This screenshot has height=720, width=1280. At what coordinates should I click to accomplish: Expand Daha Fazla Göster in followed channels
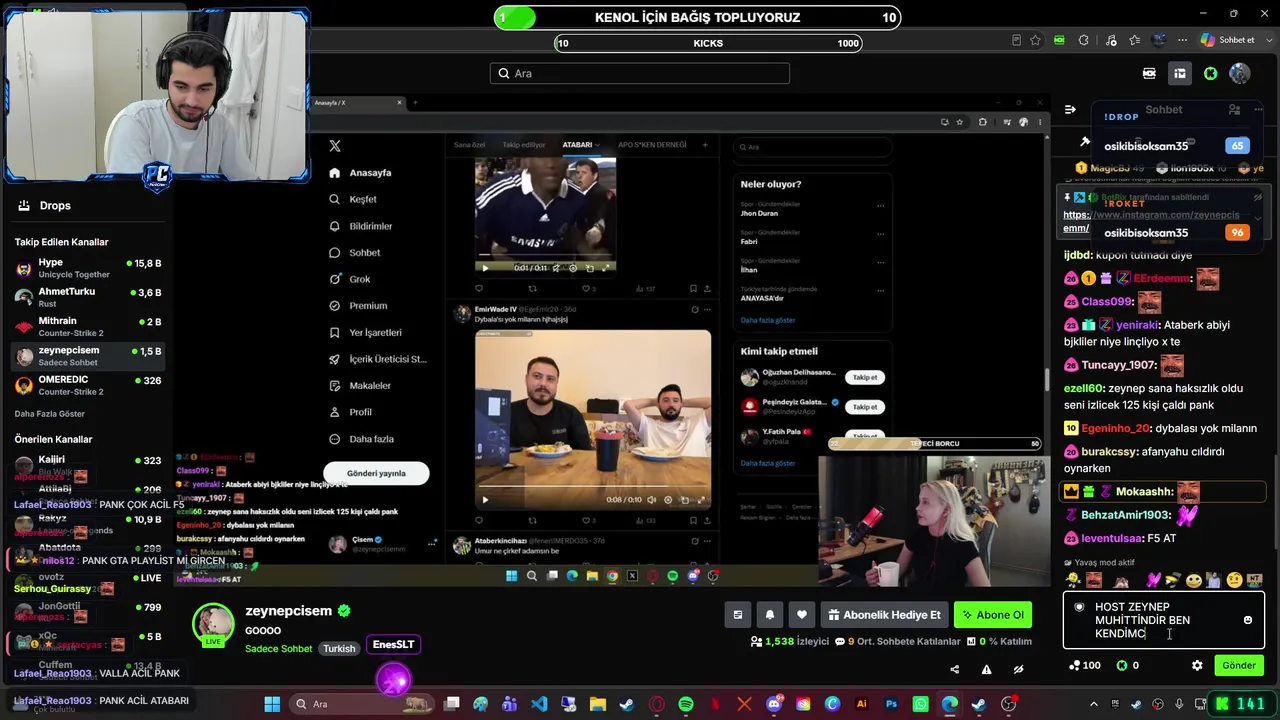[x=50, y=414]
